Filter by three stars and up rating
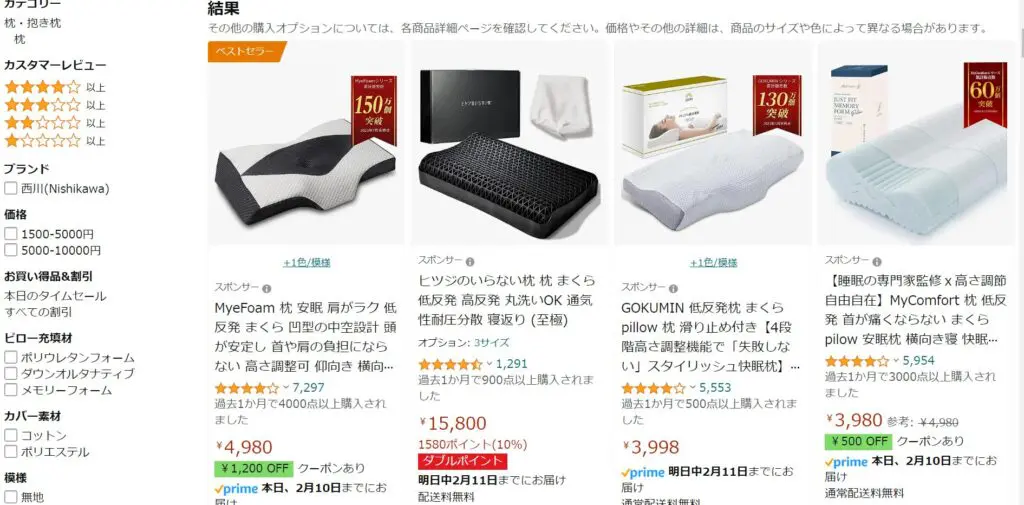The width and height of the screenshot is (1024, 505). pyautogui.click(x=54, y=105)
